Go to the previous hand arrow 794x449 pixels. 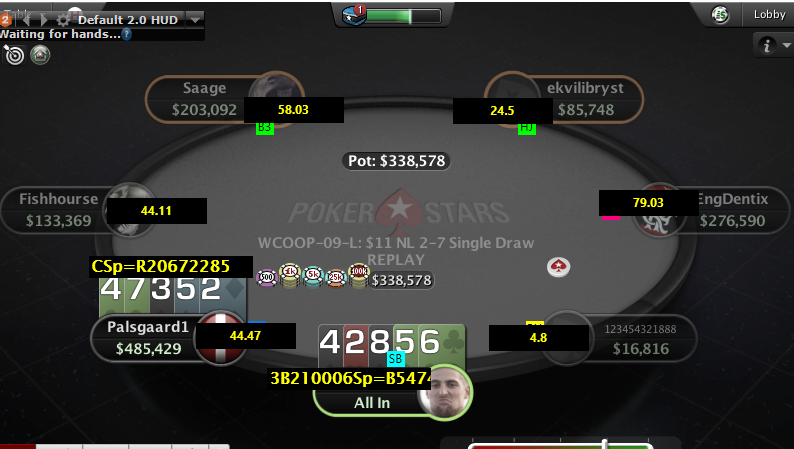click(x=26, y=20)
